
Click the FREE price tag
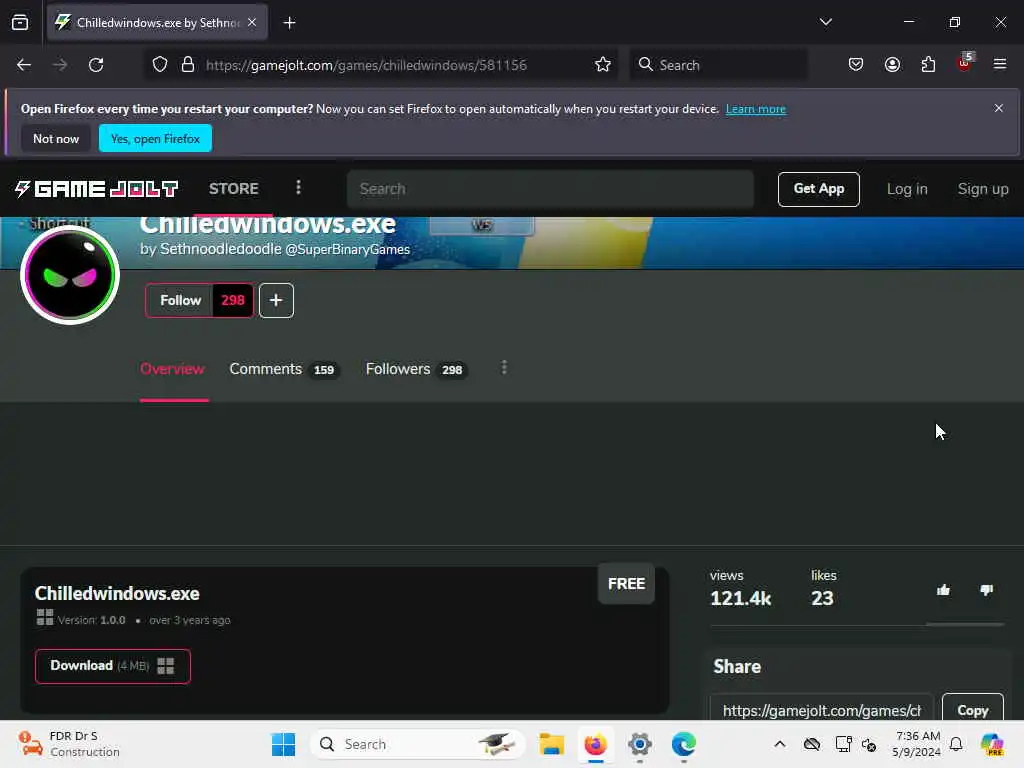[626, 584]
